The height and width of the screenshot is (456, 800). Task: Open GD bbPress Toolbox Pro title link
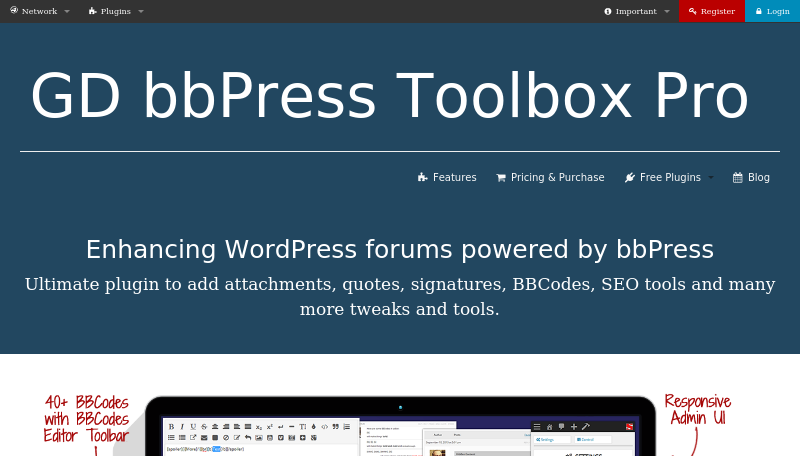pyautogui.click(x=389, y=95)
